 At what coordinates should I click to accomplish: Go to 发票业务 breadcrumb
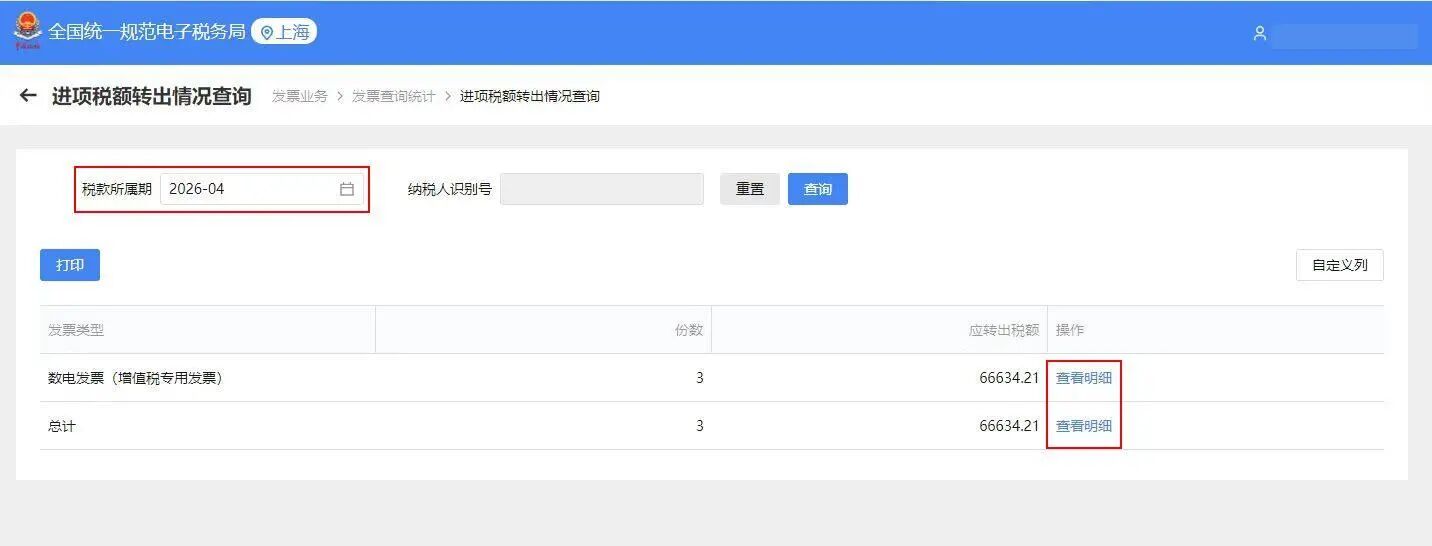click(x=300, y=96)
